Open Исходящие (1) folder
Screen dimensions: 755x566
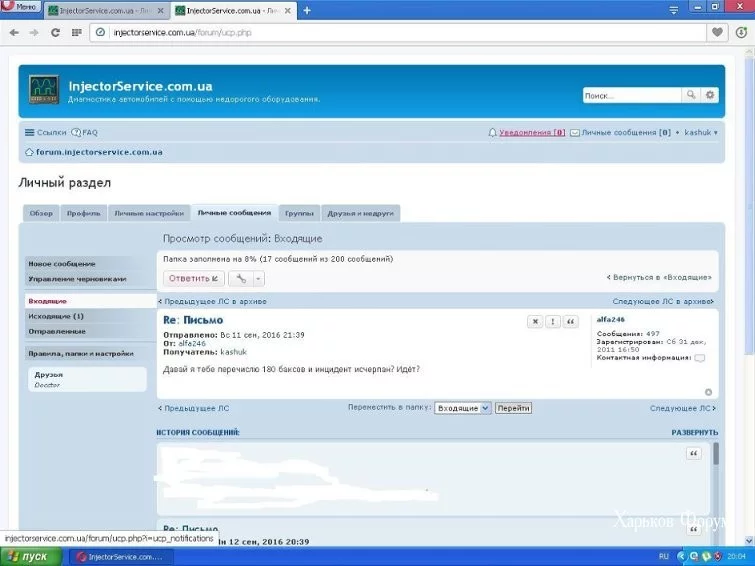click(90, 316)
